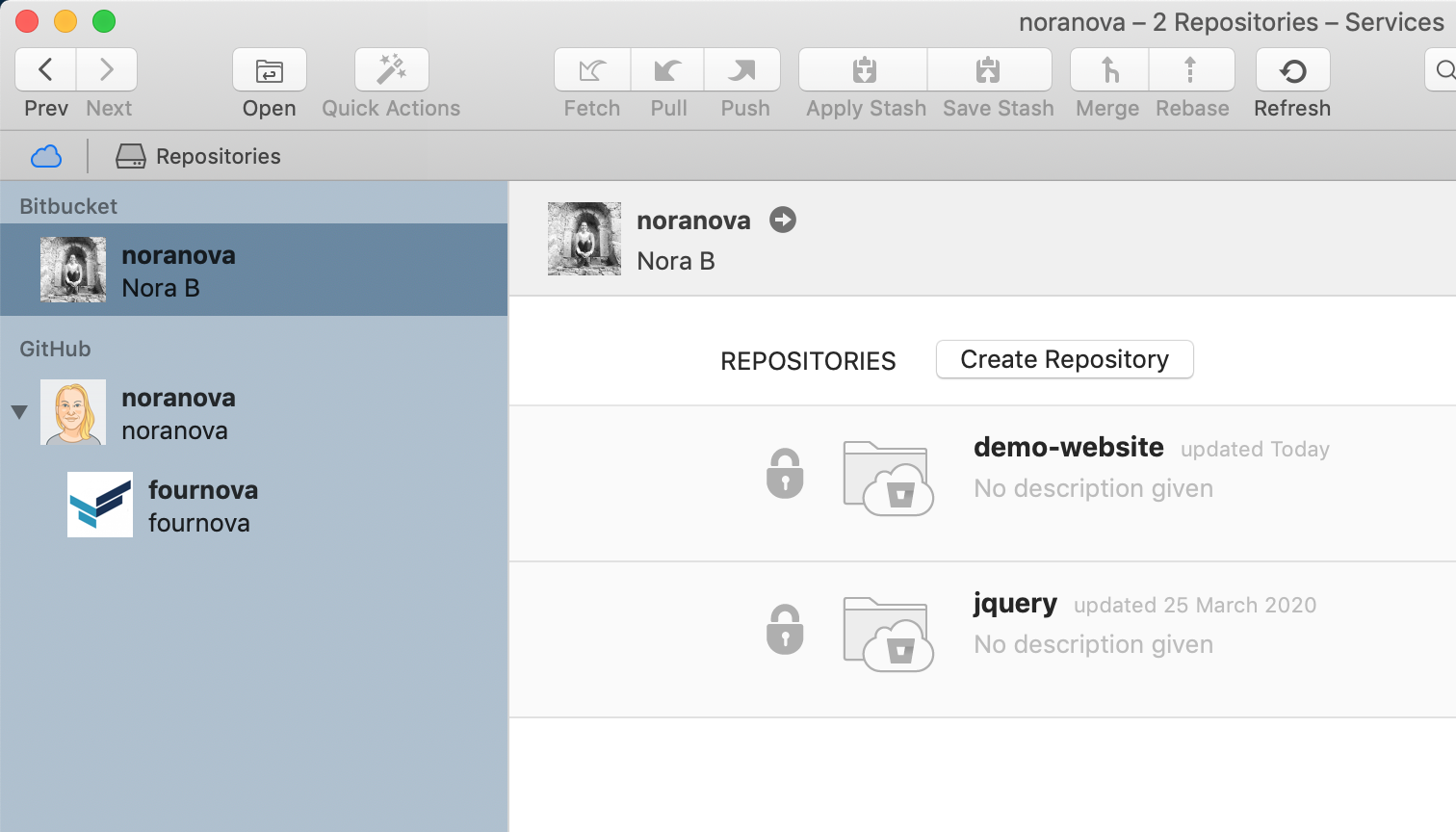The image size is (1456, 832).
Task: Open Quick Actions from the toolbar
Action: (x=391, y=69)
